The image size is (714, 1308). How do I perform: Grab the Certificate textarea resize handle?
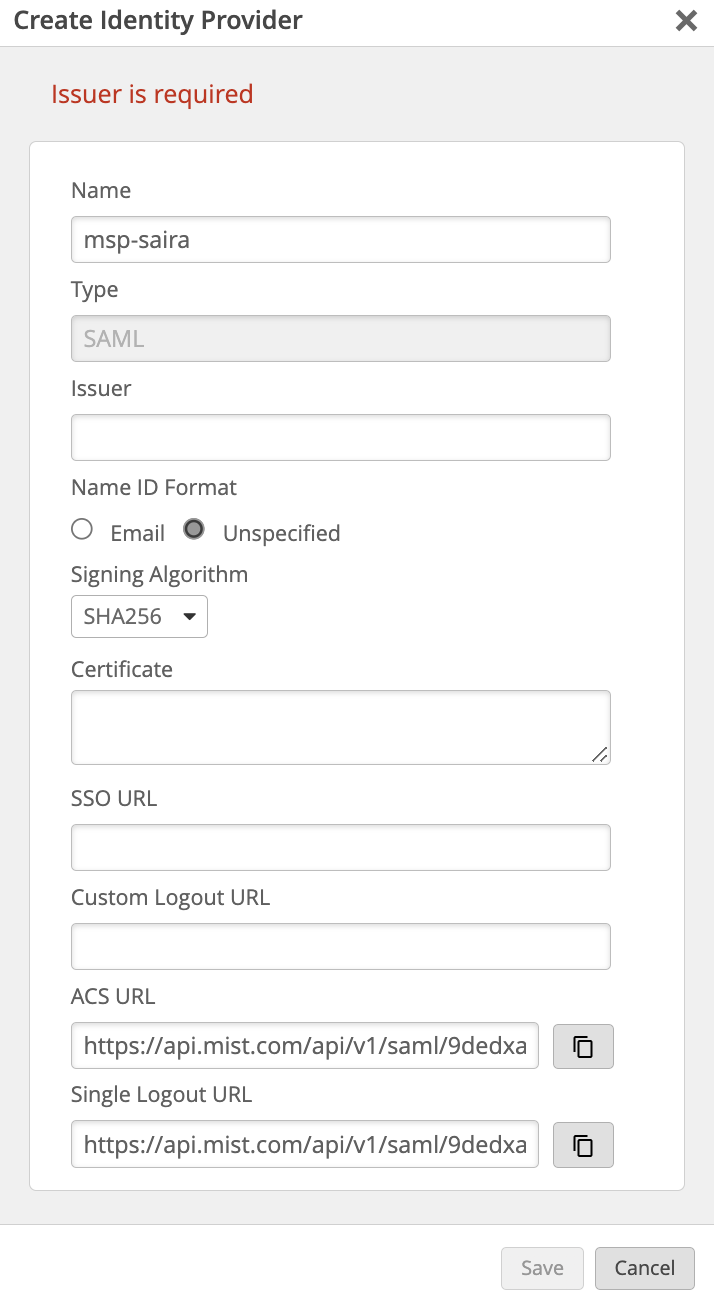point(599,754)
